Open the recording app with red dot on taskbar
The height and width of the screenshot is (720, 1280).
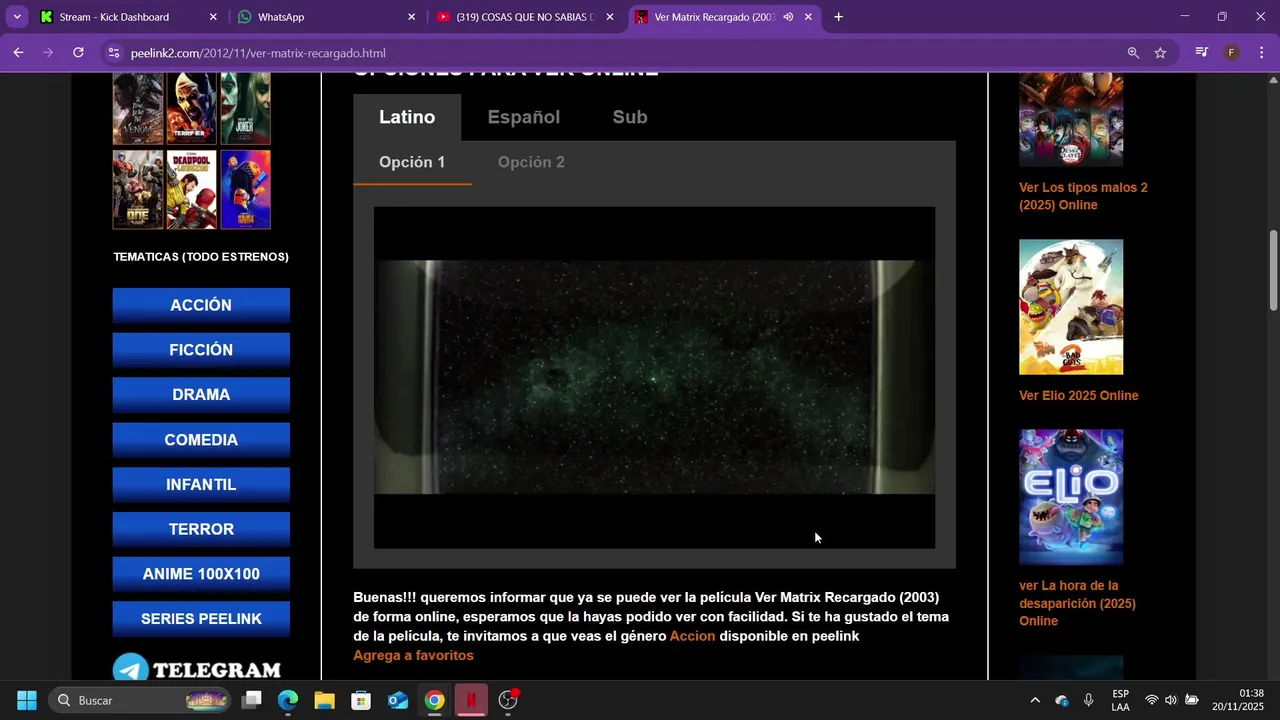508,700
